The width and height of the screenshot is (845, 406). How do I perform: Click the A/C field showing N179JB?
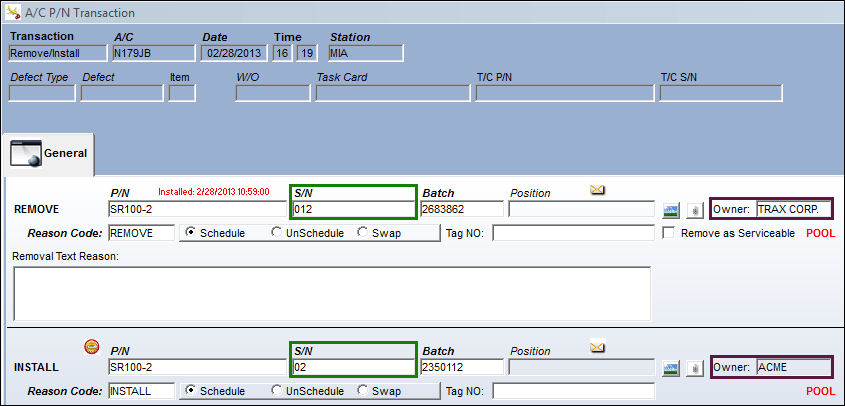pos(154,53)
